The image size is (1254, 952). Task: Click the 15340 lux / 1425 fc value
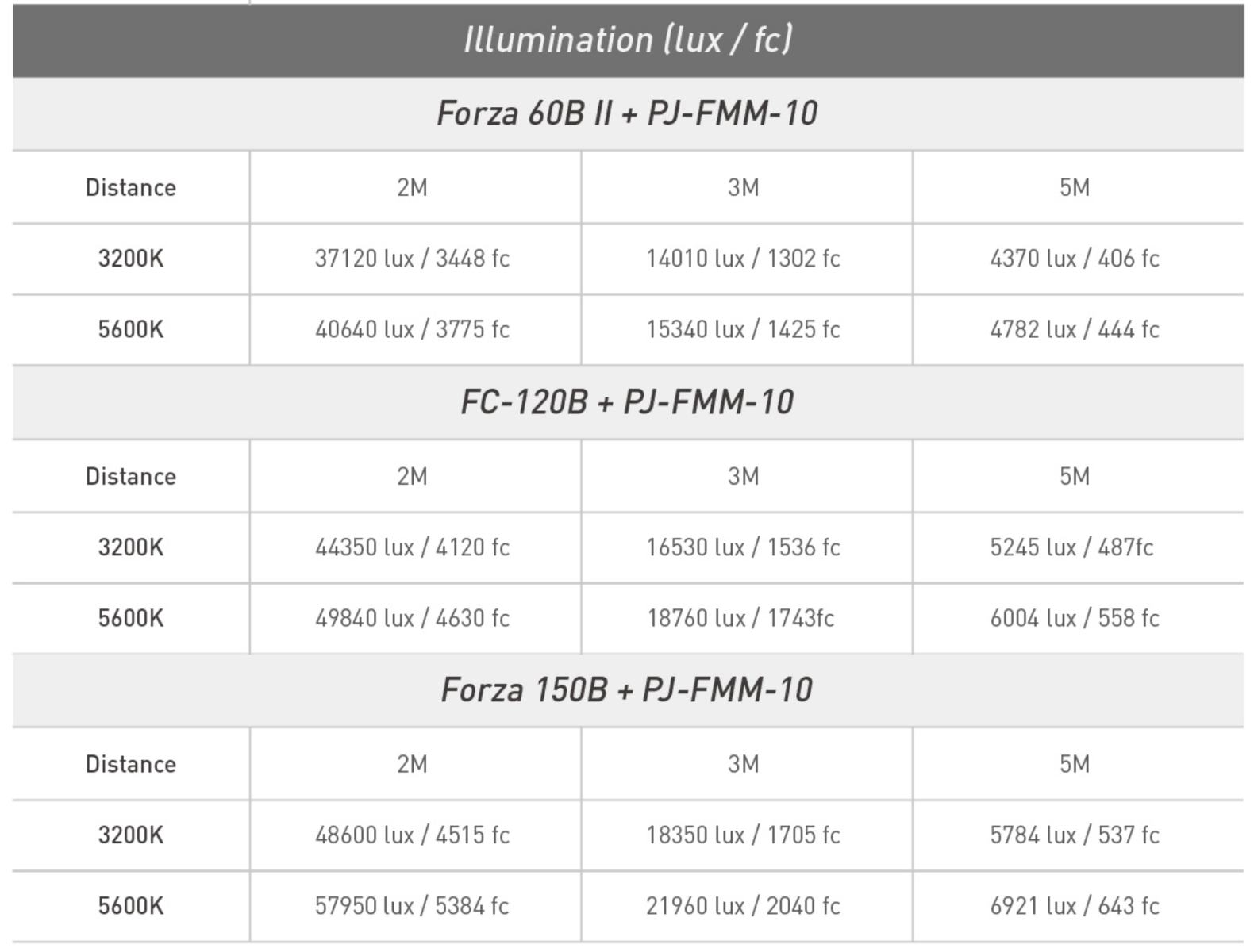pyautogui.click(x=743, y=329)
